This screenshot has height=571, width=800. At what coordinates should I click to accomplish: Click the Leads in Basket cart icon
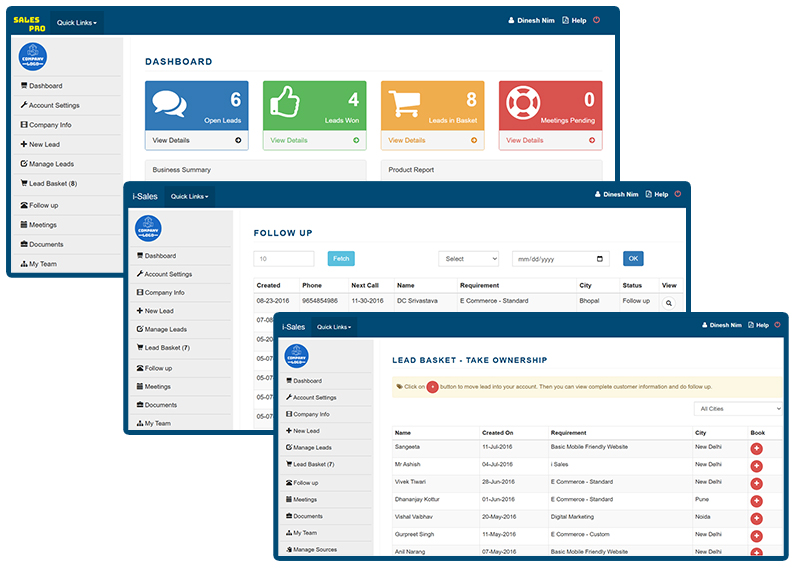click(405, 104)
